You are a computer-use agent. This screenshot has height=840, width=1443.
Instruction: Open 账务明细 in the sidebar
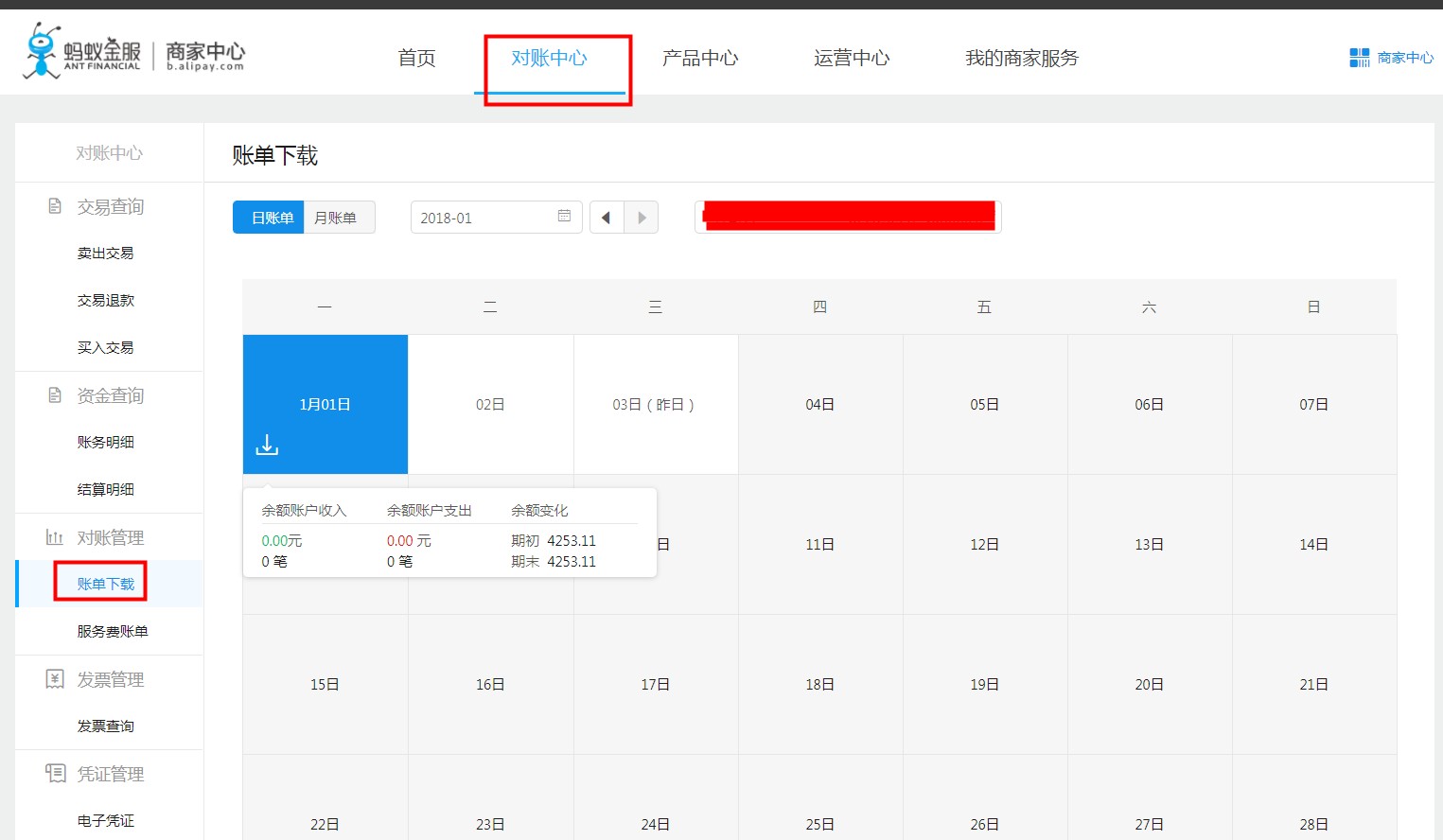tap(106, 443)
